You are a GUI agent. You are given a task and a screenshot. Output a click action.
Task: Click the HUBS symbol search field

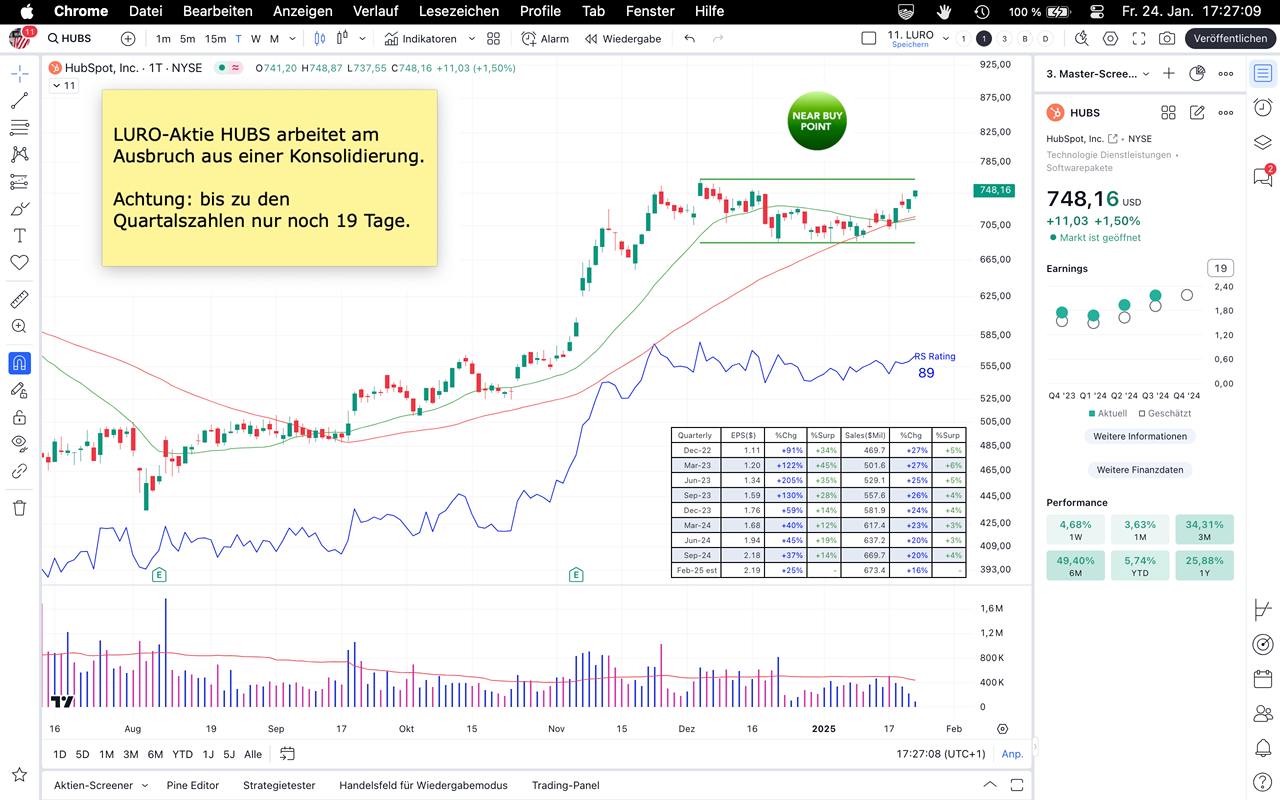[78, 39]
